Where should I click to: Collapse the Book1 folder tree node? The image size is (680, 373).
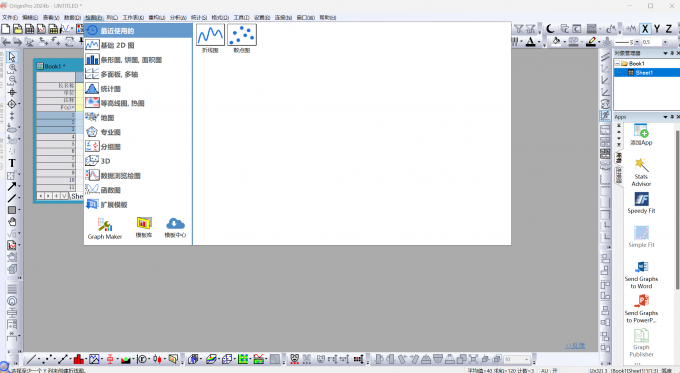[618, 63]
